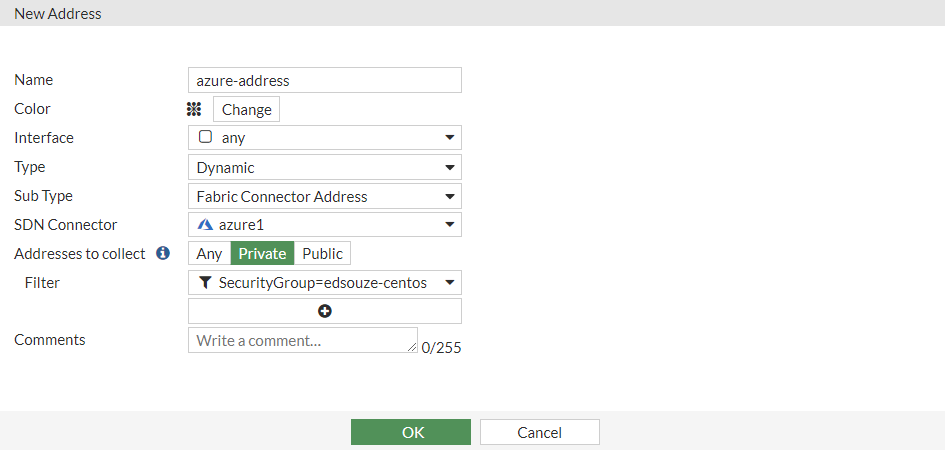The image size is (945, 450).
Task: Click the Azure logo icon
Action: [x=205, y=225]
